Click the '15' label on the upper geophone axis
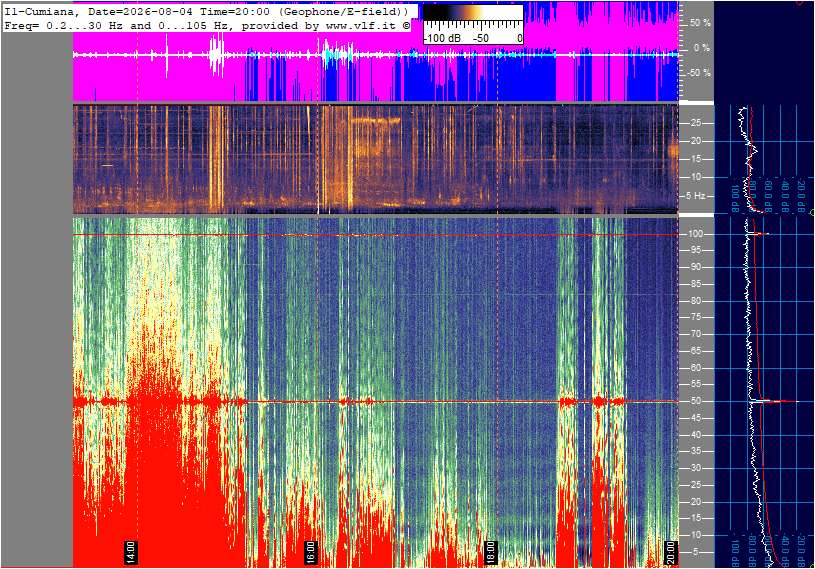The width and height of the screenshot is (815, 569). (695, 159)
